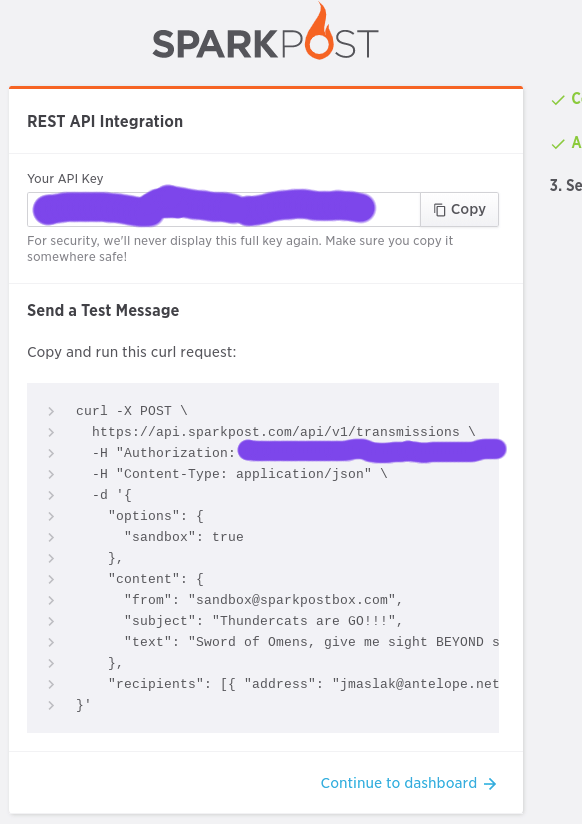Click the Copy button for the API key

(459, 209)
